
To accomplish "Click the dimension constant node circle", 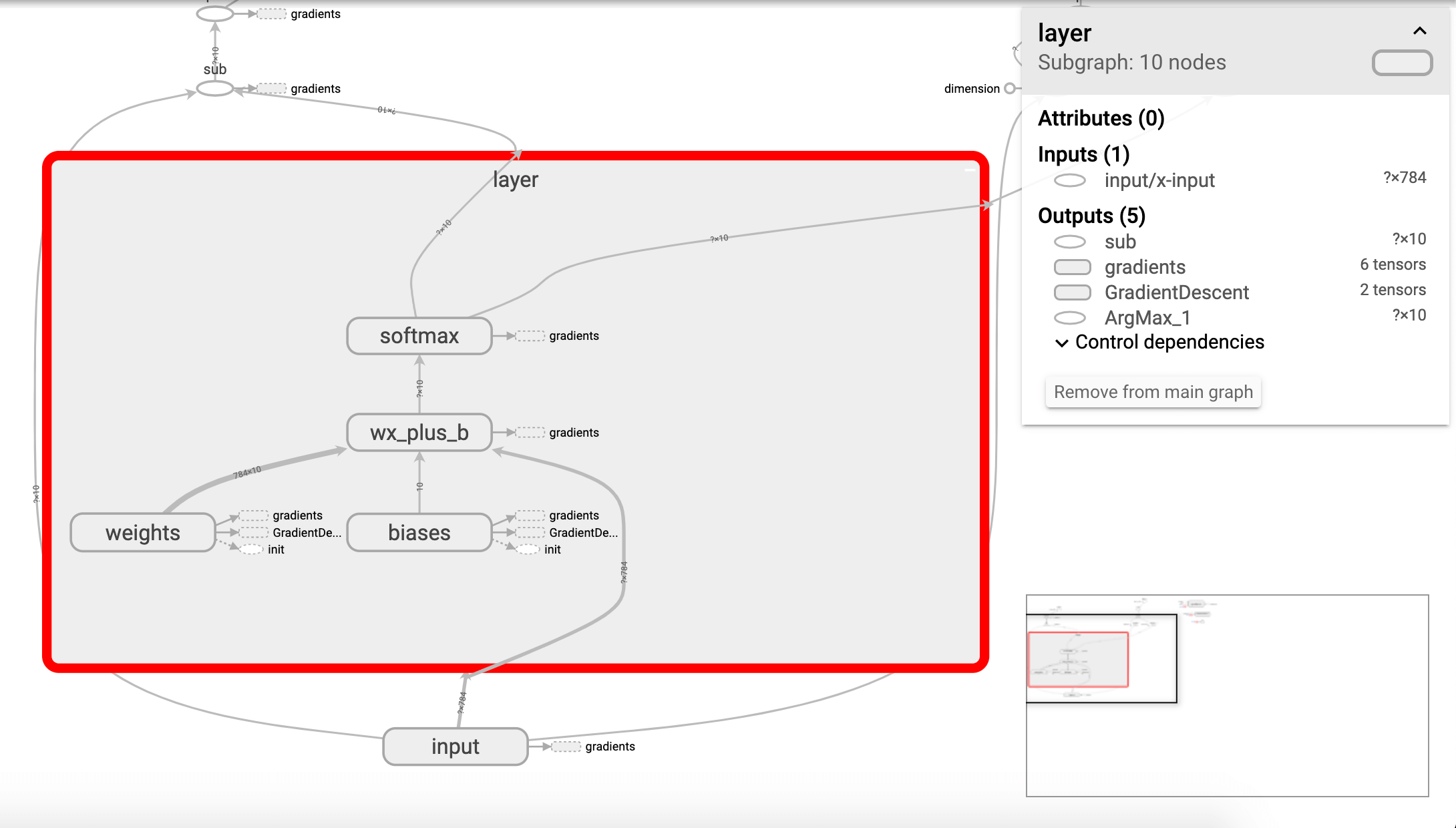I will point(1010,89).
